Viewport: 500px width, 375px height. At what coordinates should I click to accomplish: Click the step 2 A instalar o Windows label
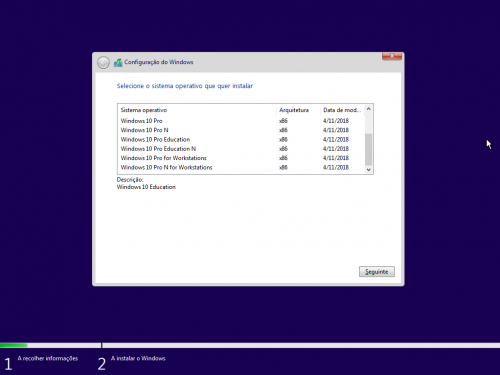click(138, 358)
